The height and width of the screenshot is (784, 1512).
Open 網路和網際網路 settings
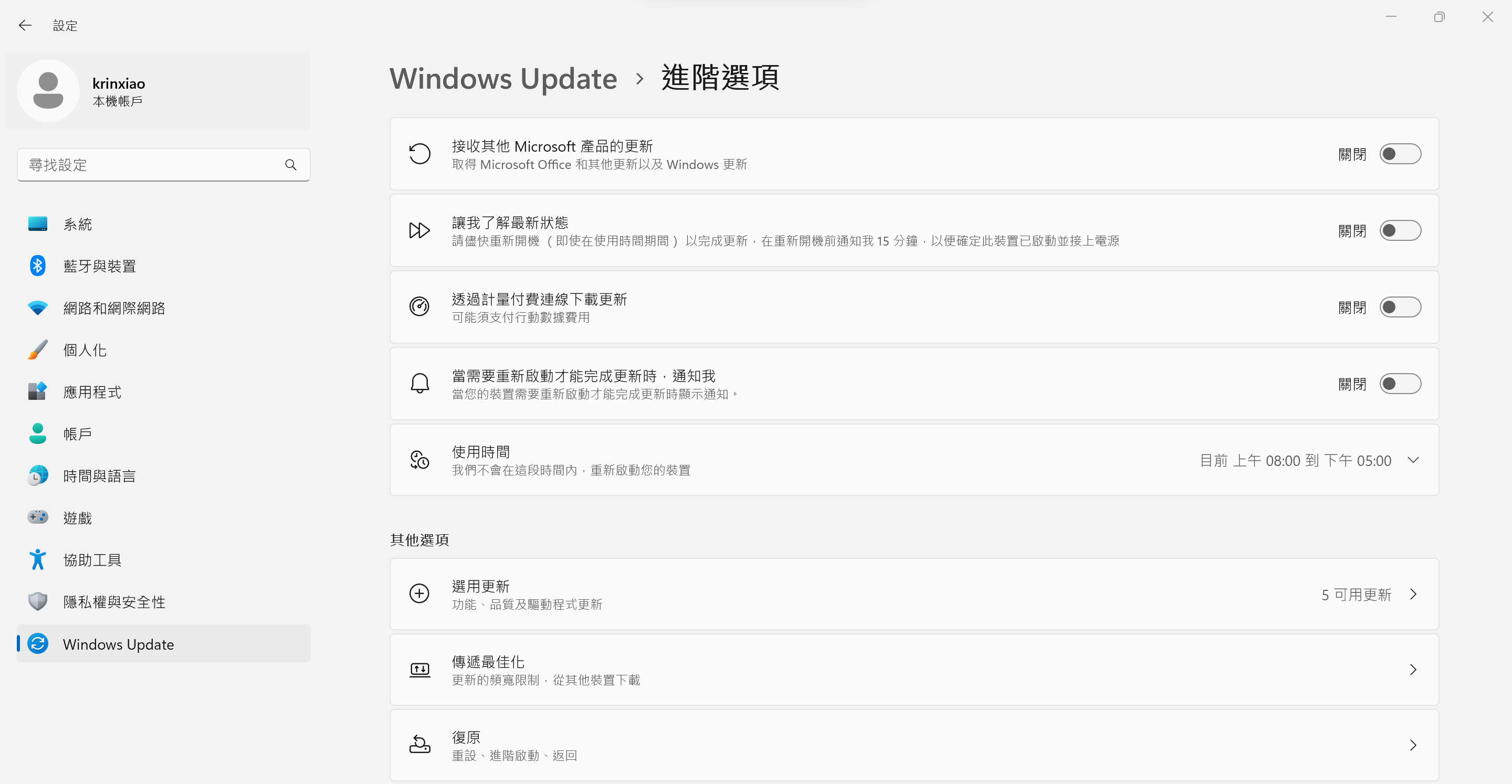tap(164, 308)
